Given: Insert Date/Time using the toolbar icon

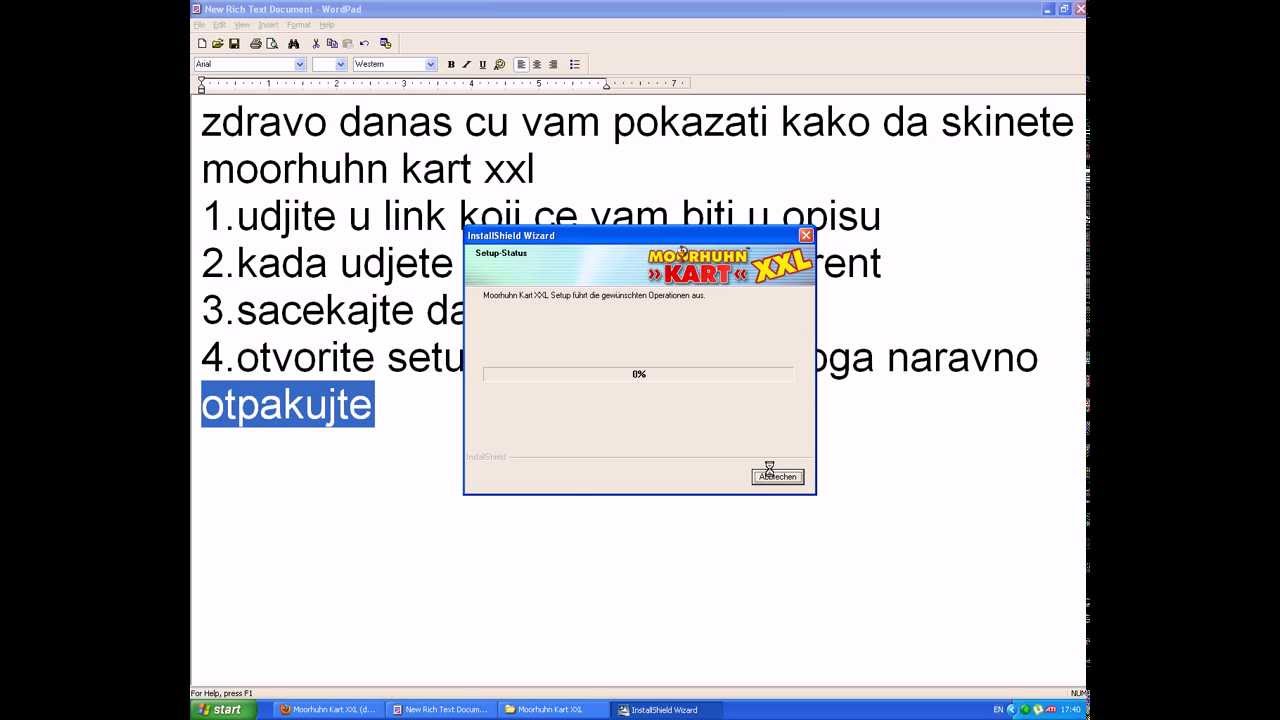Looking at the screenshot, I should click(x=386, y=44).
